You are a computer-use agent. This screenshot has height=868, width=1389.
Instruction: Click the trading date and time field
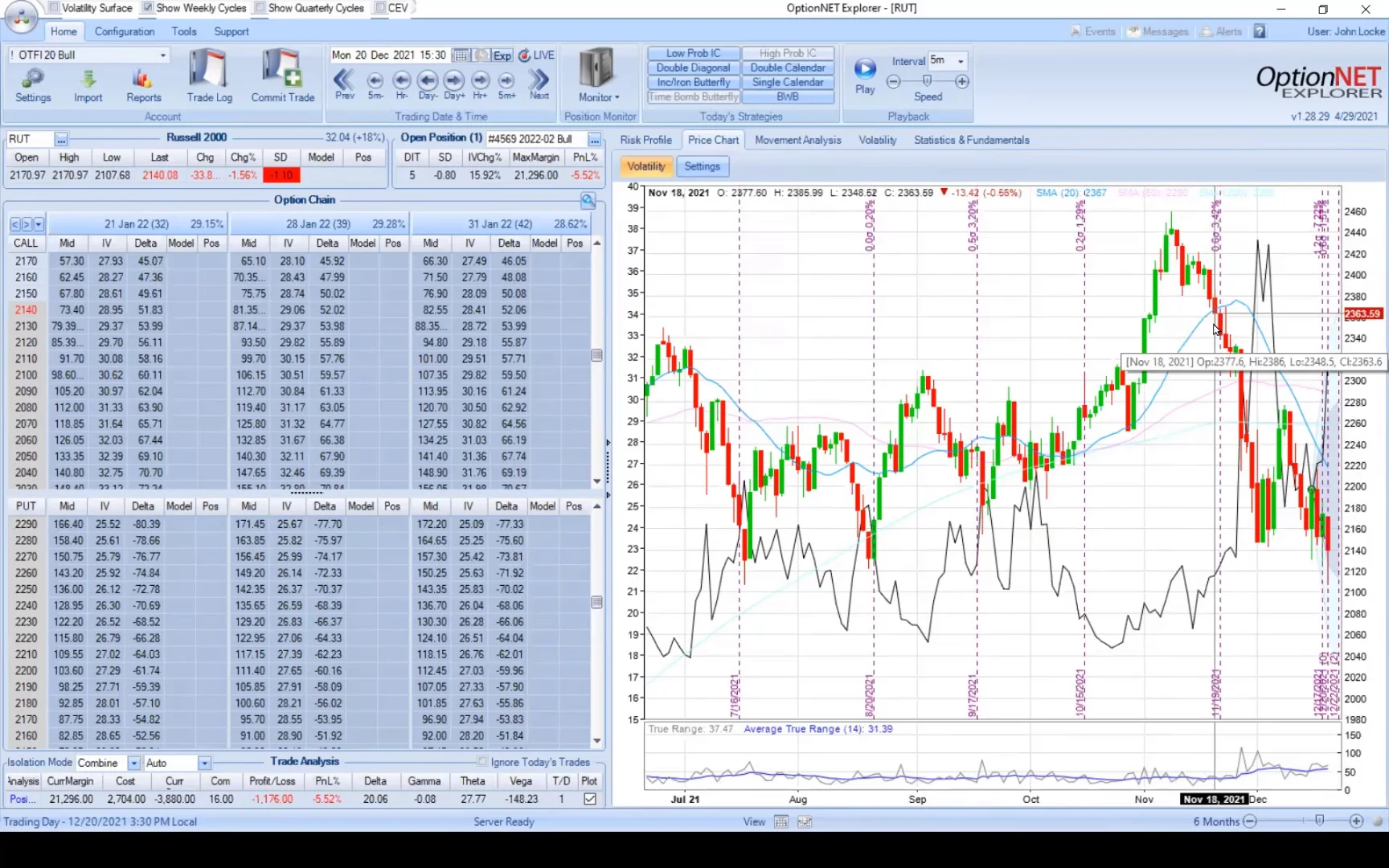pyautogui.click(x=389, y=55)
